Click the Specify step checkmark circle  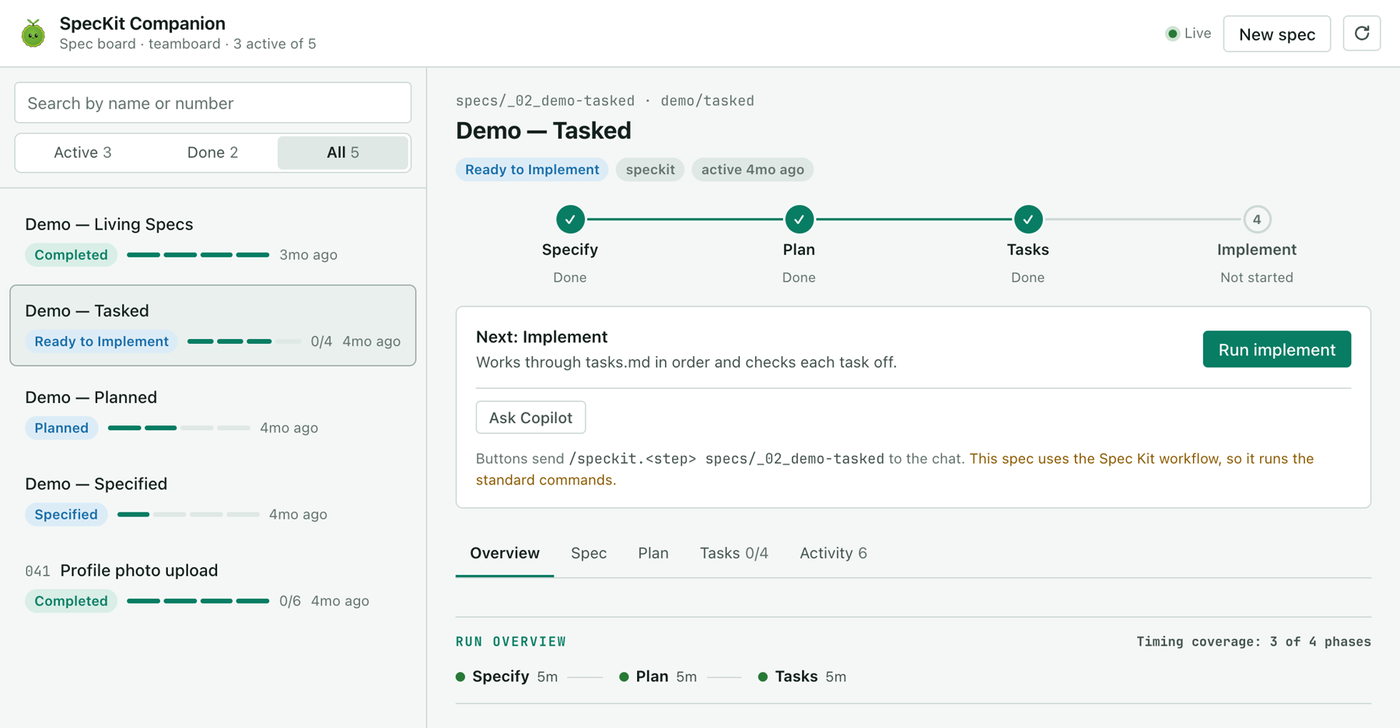coord(570,219)
